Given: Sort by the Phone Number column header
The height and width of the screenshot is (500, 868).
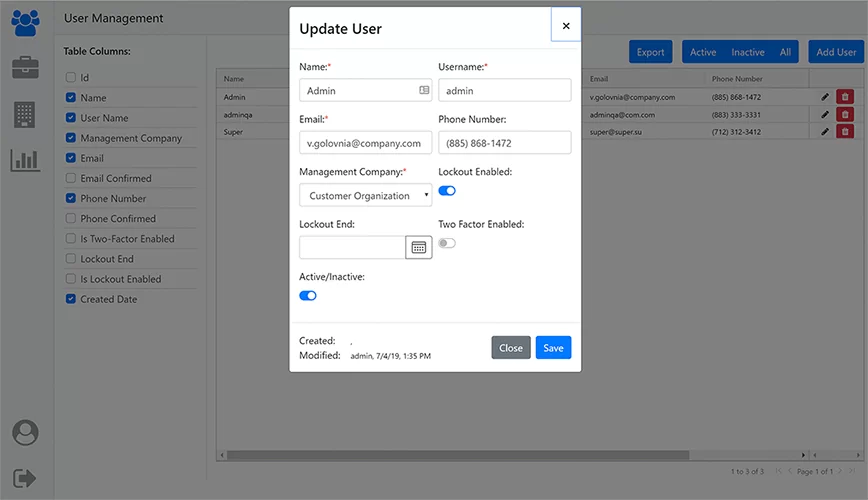Looking at the screenshot, I should coord(737,79).
